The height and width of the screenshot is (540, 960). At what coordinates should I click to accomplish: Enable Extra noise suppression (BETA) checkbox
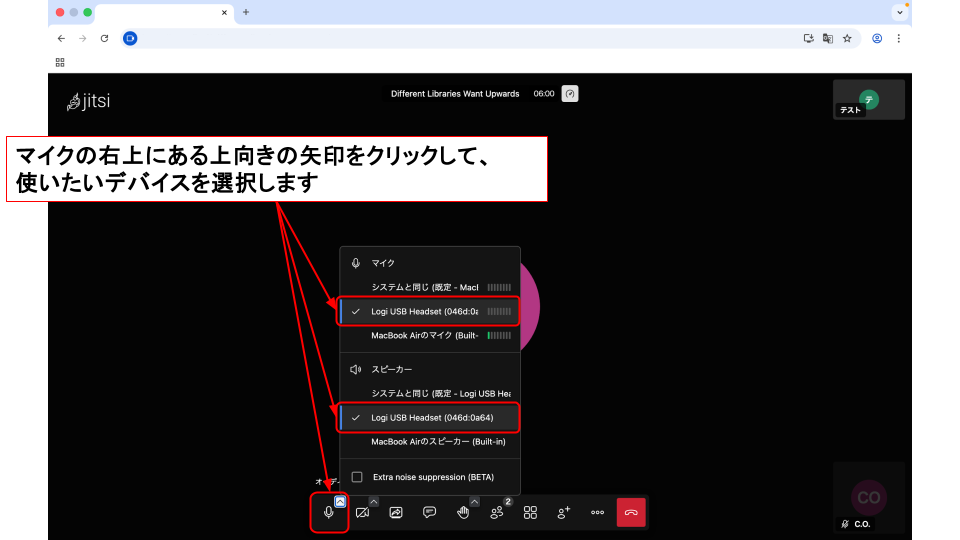pos(357,477)
